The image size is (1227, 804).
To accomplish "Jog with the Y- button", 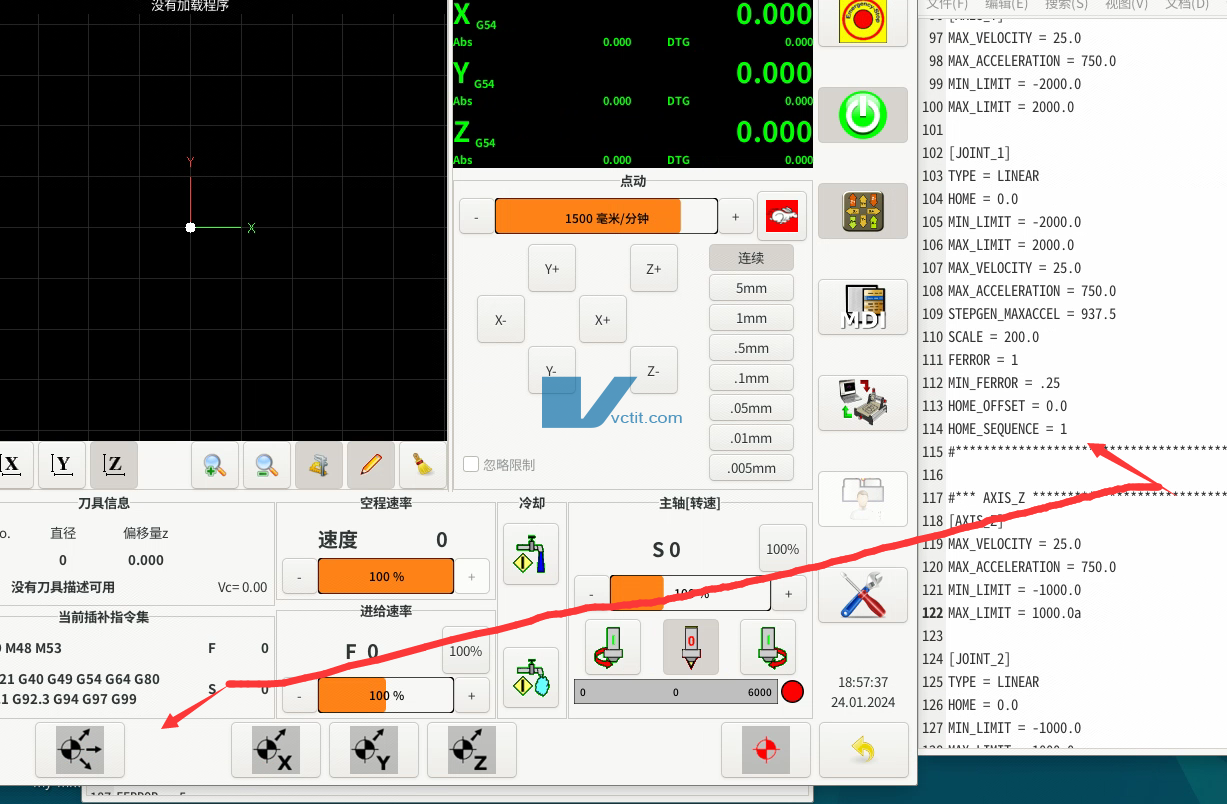I will click(552, 370).
